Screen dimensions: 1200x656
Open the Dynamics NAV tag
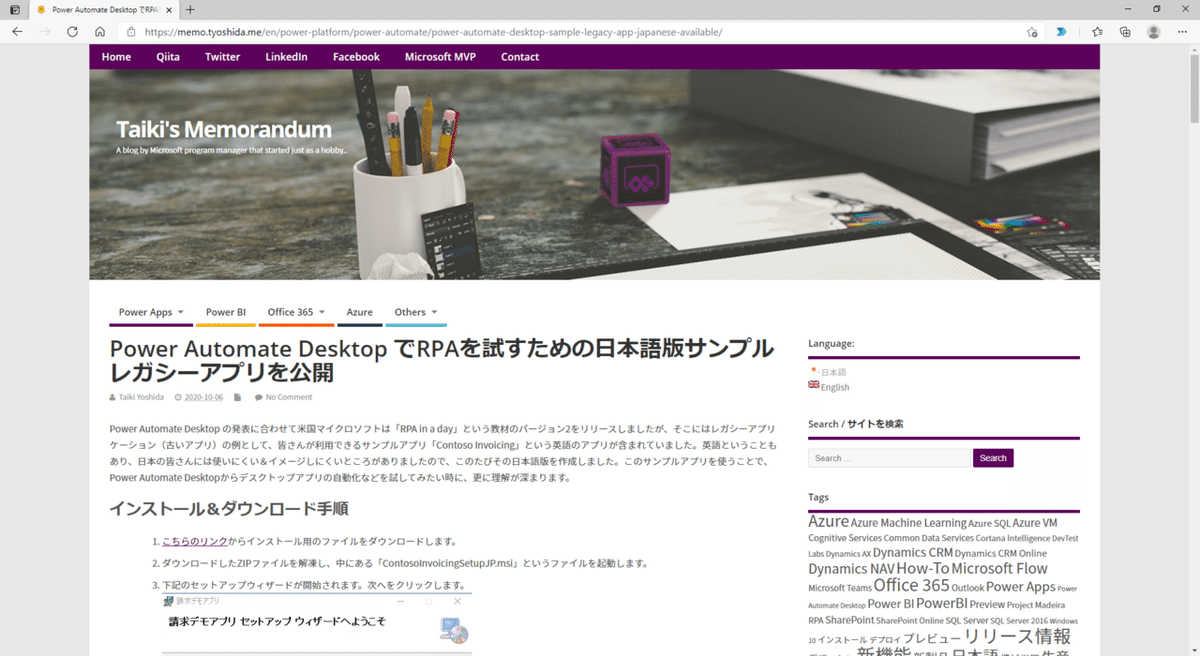pyautogui.click(x=851, y=568)
